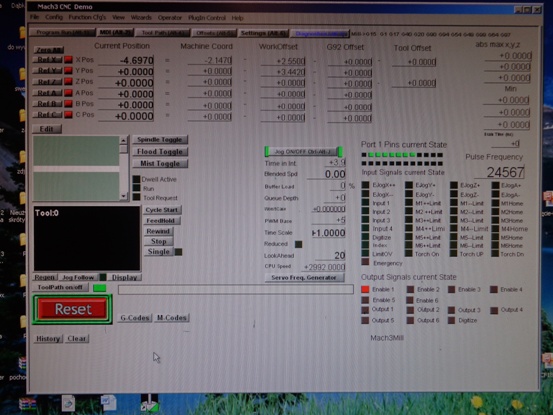The image size is (553, 415).
Task: Toggle the Spindle on or off
Action: [160, 140]
